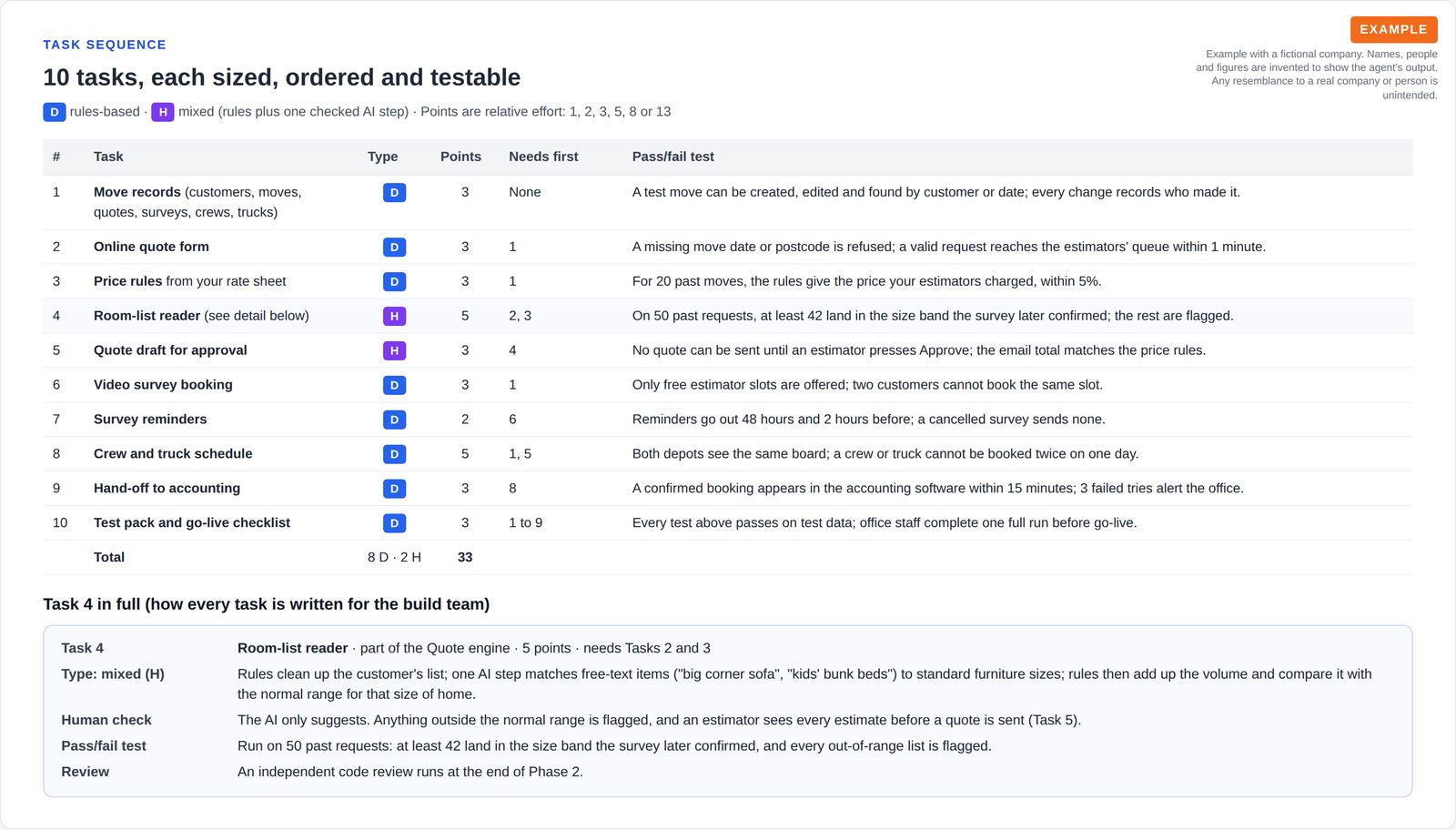Click the Points column header
The width and height of the screenshot is (1456, 830).
point(460,157)
